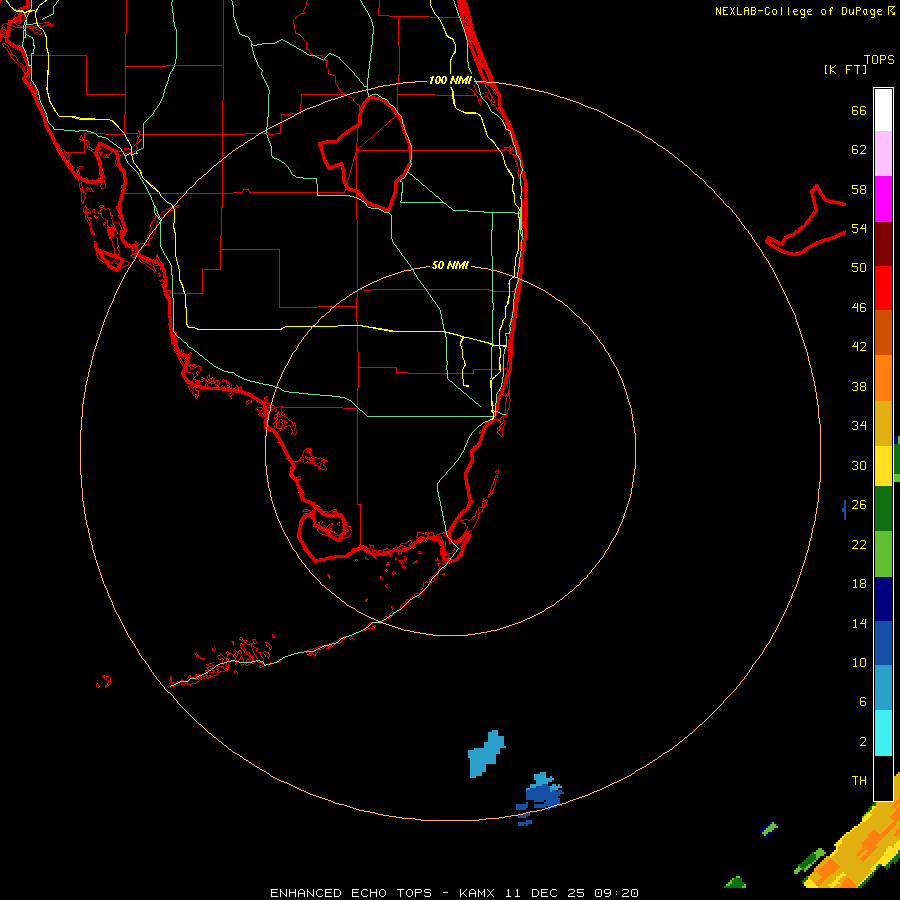This screenshot has width=900, height=900.
Task: Click the dark blue radar echo on the 100 NMI ring
Action: 542,795
